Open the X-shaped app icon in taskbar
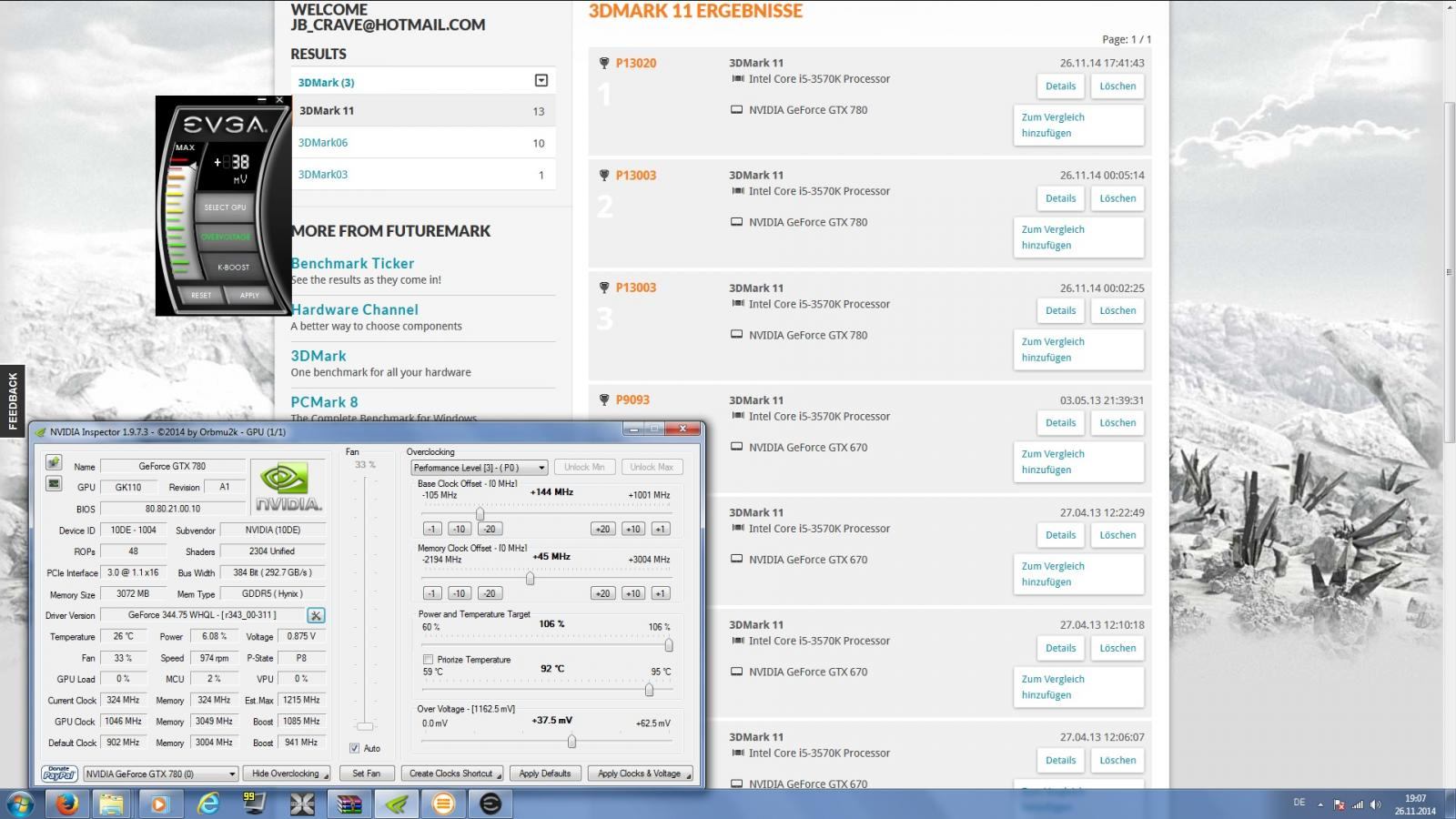 point(302,804)
